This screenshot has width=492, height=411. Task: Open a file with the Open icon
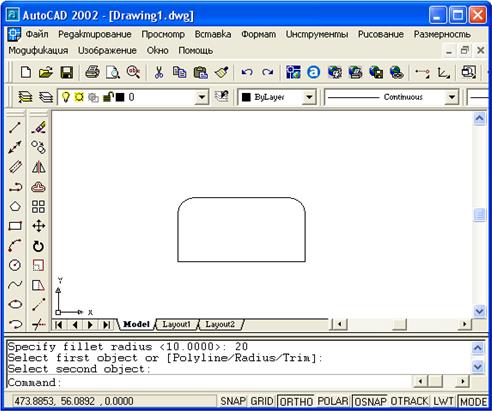(x=46, y=72)
